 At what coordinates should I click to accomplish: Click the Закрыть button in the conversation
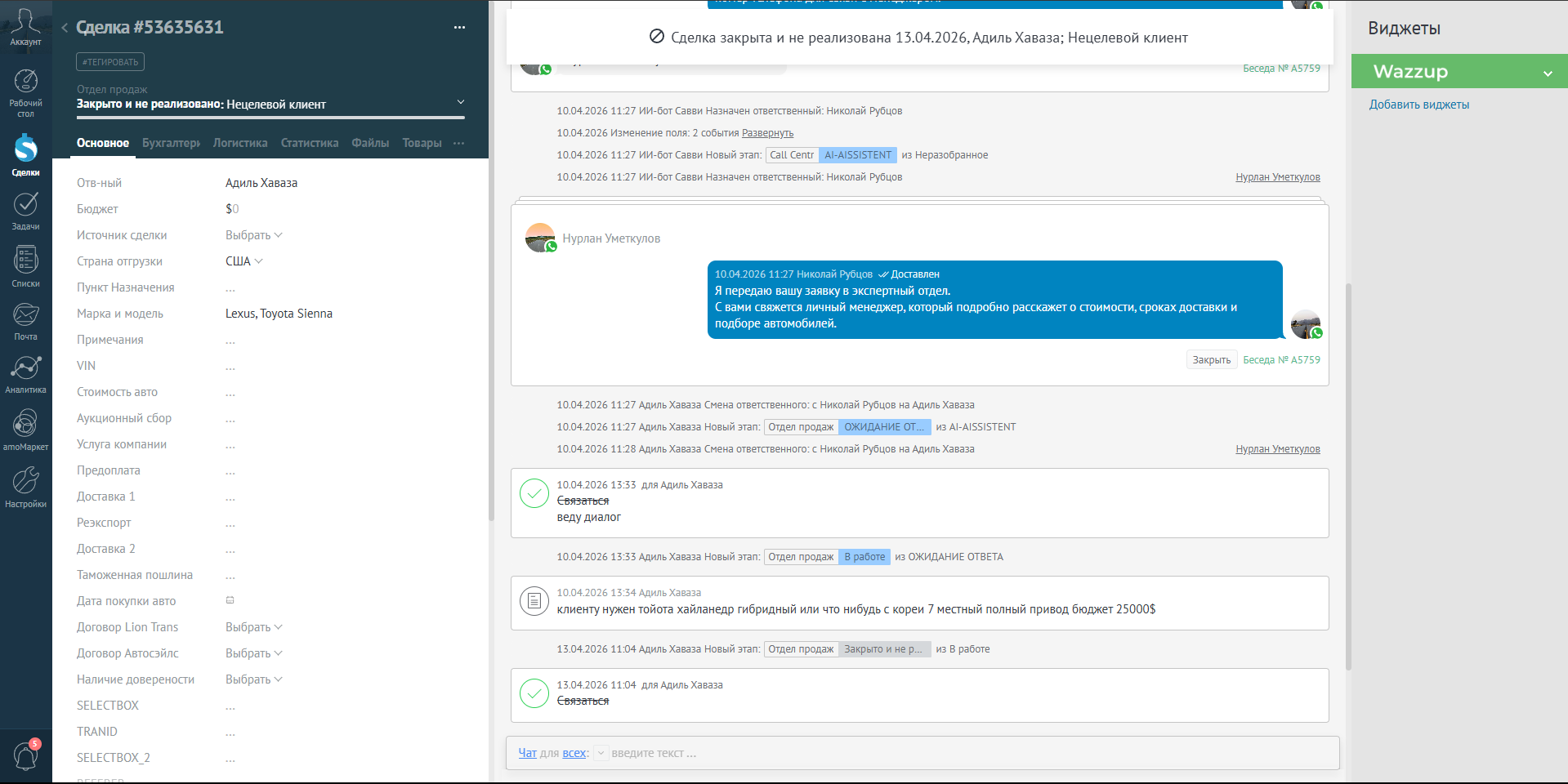tap(1211, 360)
